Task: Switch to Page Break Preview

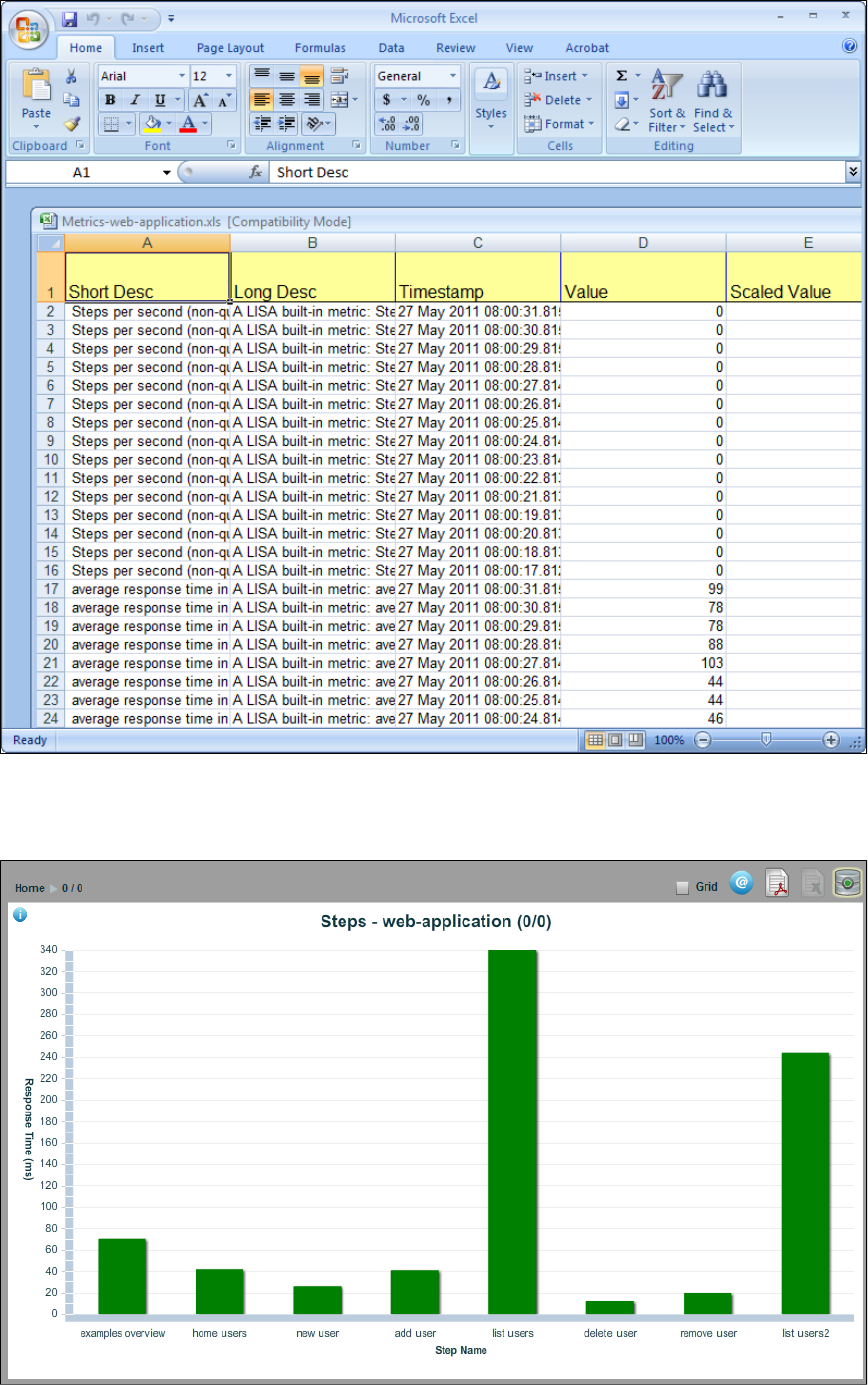Action: (635, 740)
